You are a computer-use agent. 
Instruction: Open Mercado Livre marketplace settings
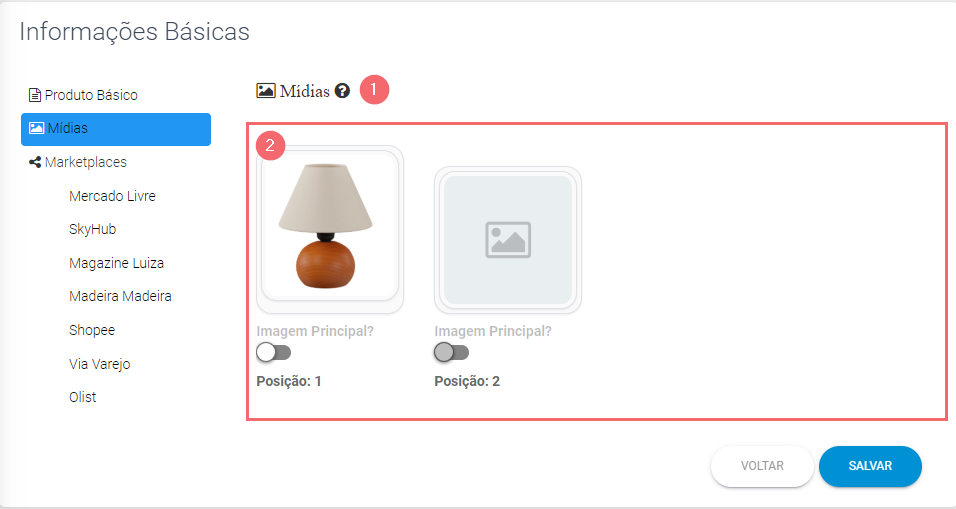[112, 196]
